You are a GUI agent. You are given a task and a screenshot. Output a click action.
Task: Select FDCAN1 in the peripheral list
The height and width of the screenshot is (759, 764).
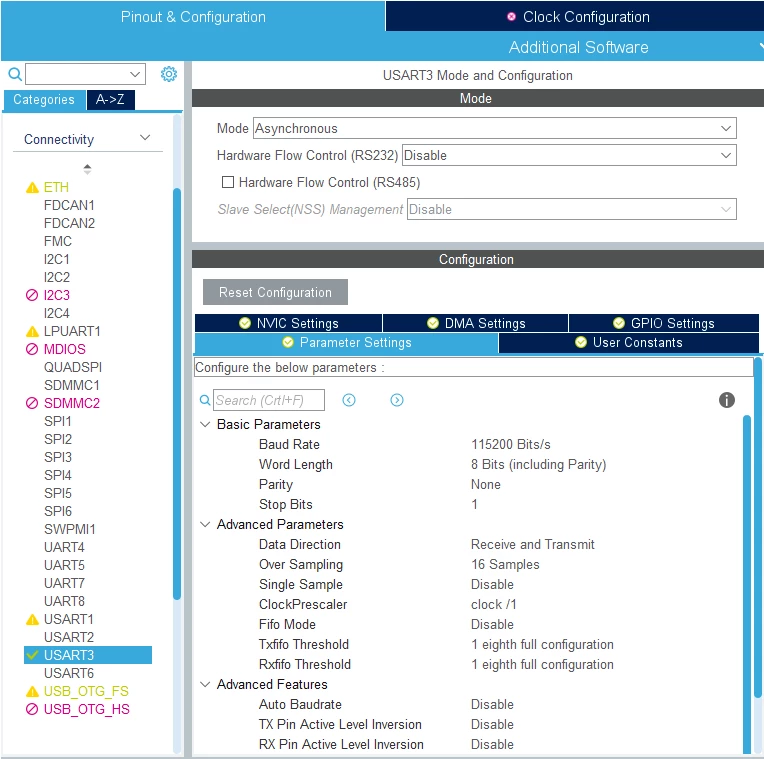(69, 206)
